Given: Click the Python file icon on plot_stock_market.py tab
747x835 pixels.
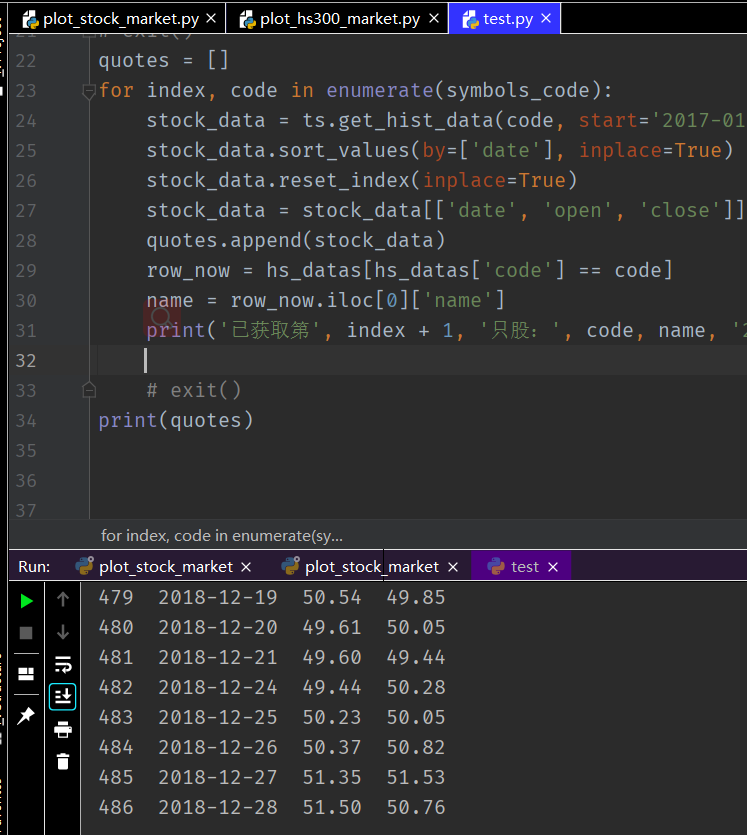Looking at the screenshot, I should pyautogui.click(x=31, y=20).
